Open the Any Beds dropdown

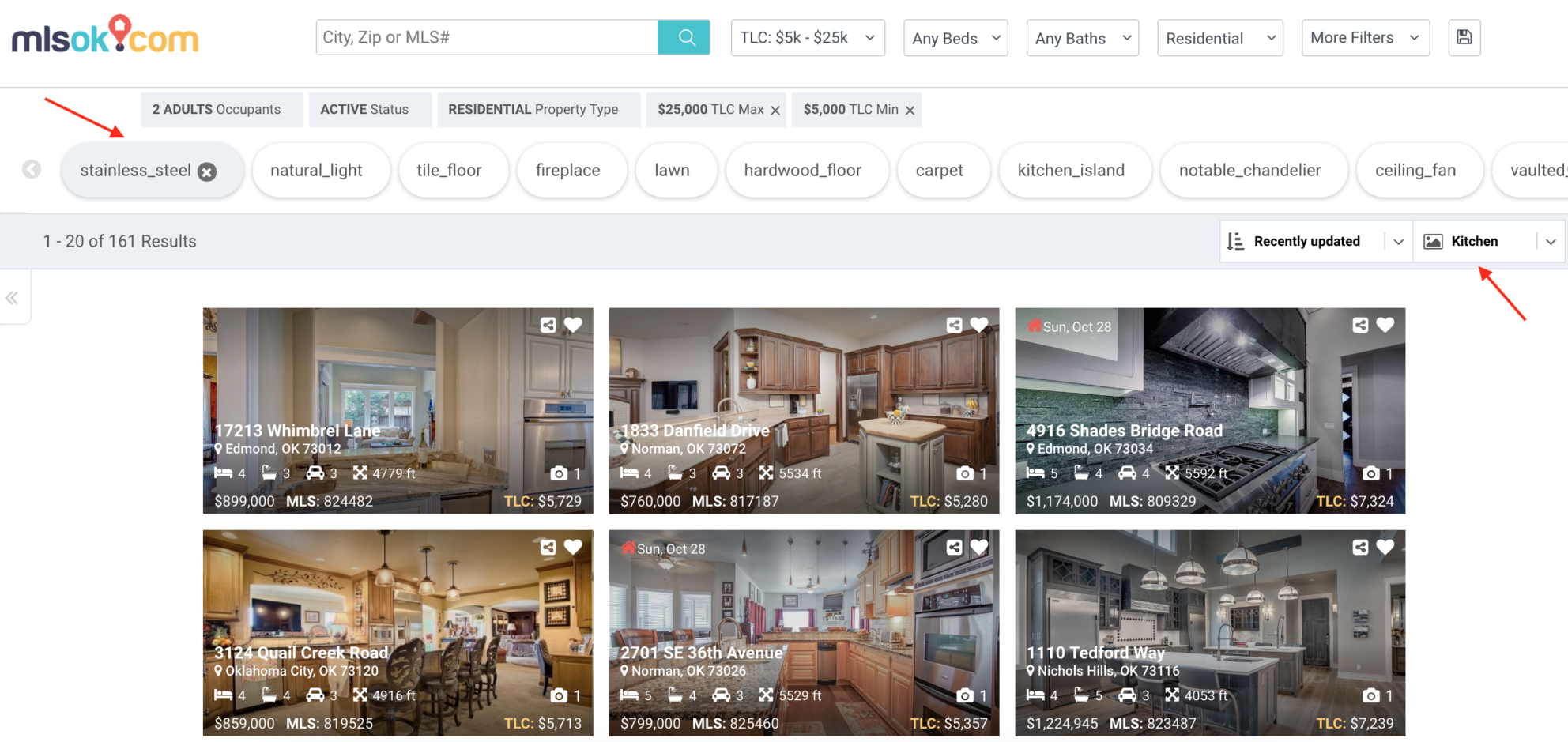(x=955, y=37)
